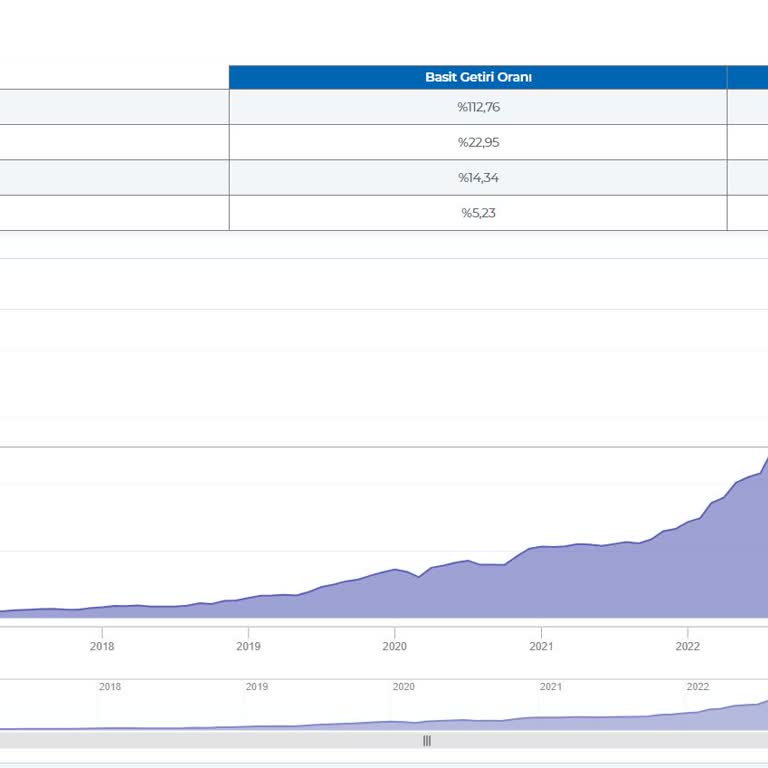
Task: Click the 2020 label on main chart axis
Action: click(395, 646)
